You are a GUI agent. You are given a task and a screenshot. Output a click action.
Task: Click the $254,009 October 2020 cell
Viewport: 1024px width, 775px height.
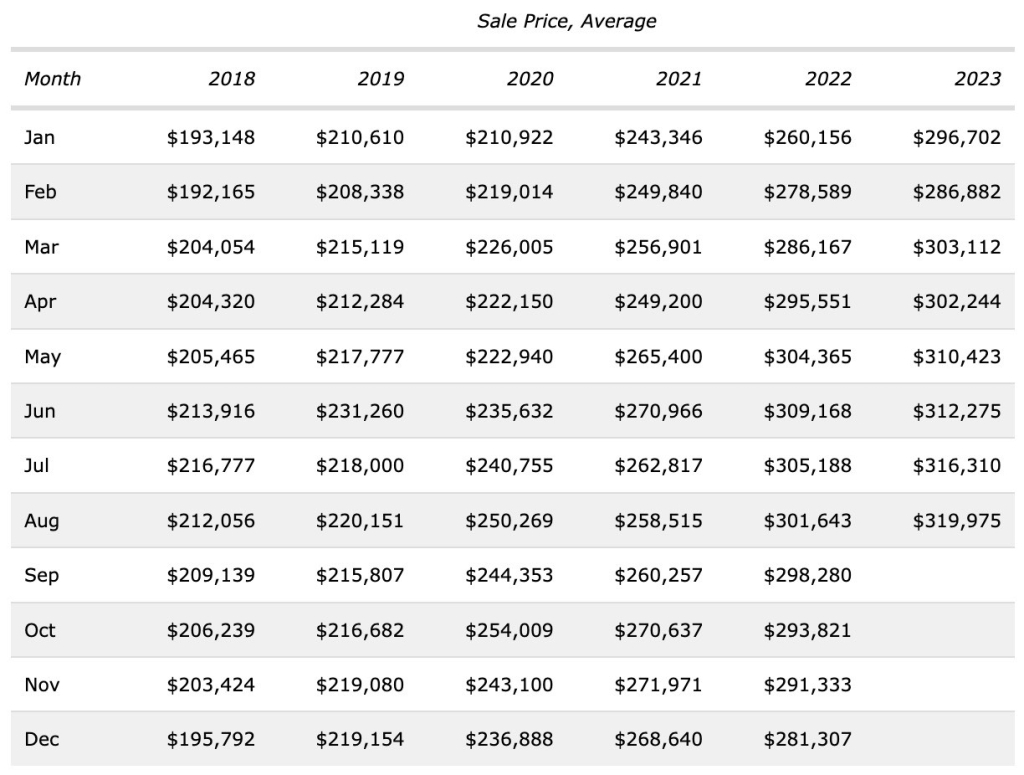(x=509, y=630)
